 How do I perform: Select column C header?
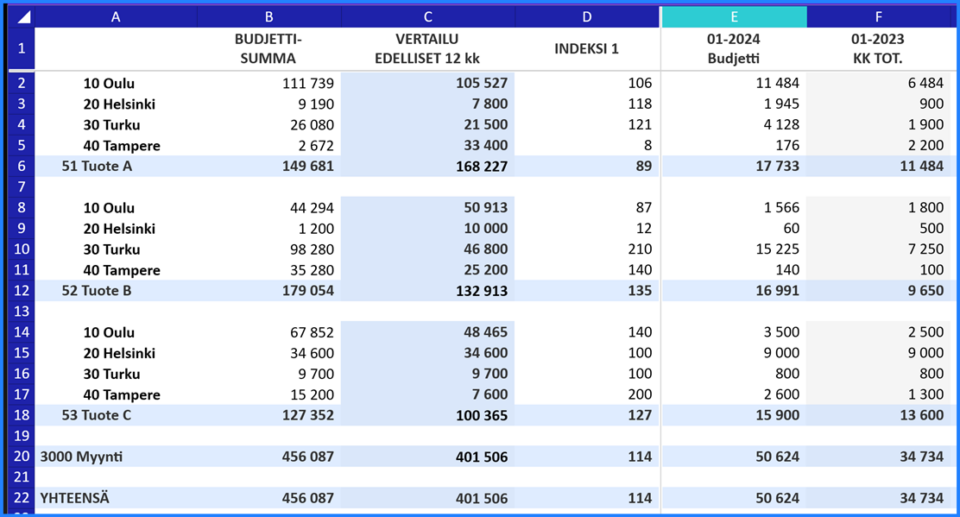tap(428, 17)
